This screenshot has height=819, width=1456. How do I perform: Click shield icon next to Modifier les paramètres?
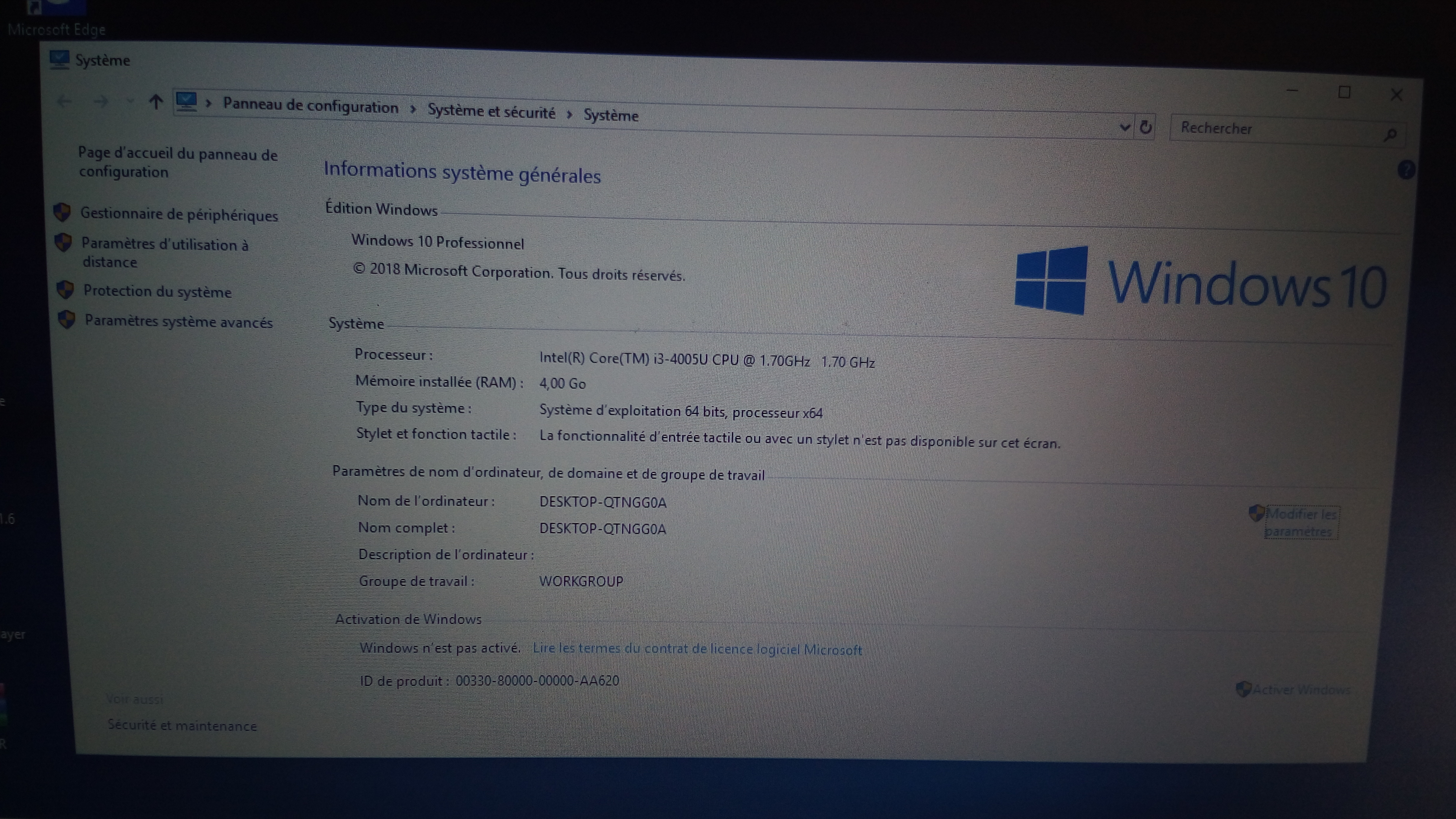click(x=1256, y=513)
